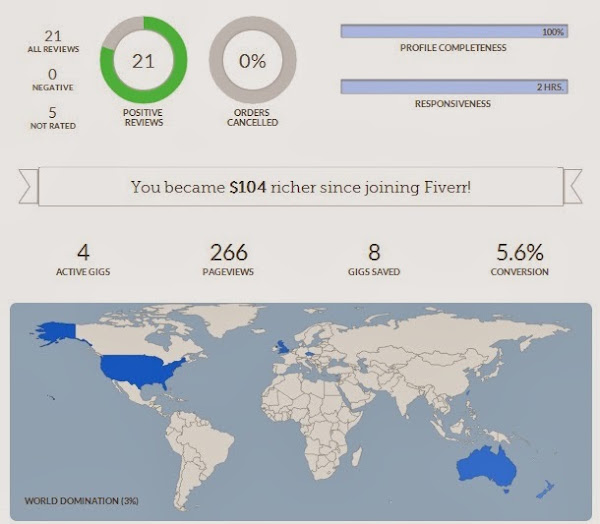Click the Responsiveness 2 HRS. bar
The height and width of the screenshot is (524, 600).
[454, 87]
